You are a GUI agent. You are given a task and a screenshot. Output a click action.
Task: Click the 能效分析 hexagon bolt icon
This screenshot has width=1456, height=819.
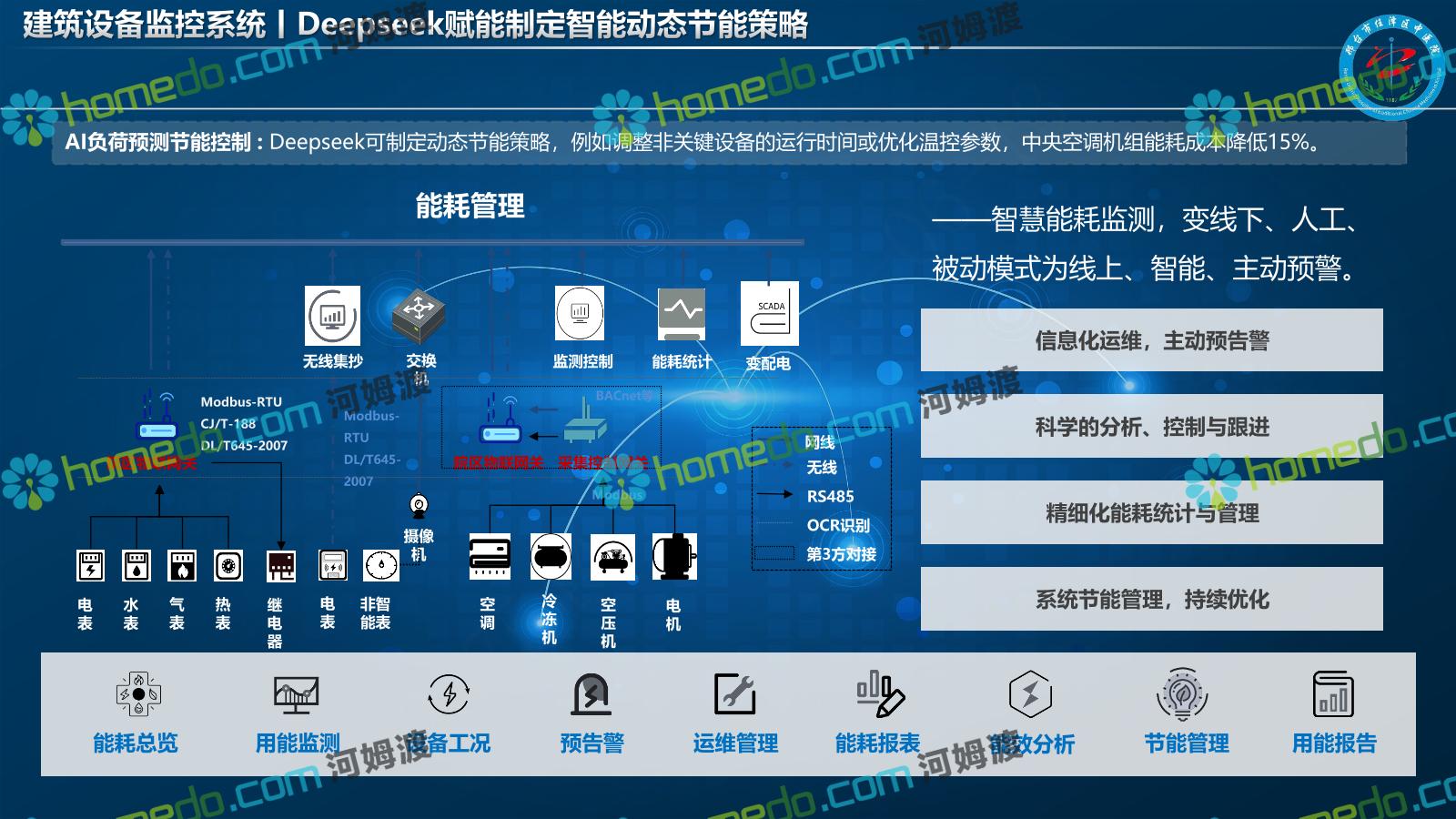pos(1031,694)
